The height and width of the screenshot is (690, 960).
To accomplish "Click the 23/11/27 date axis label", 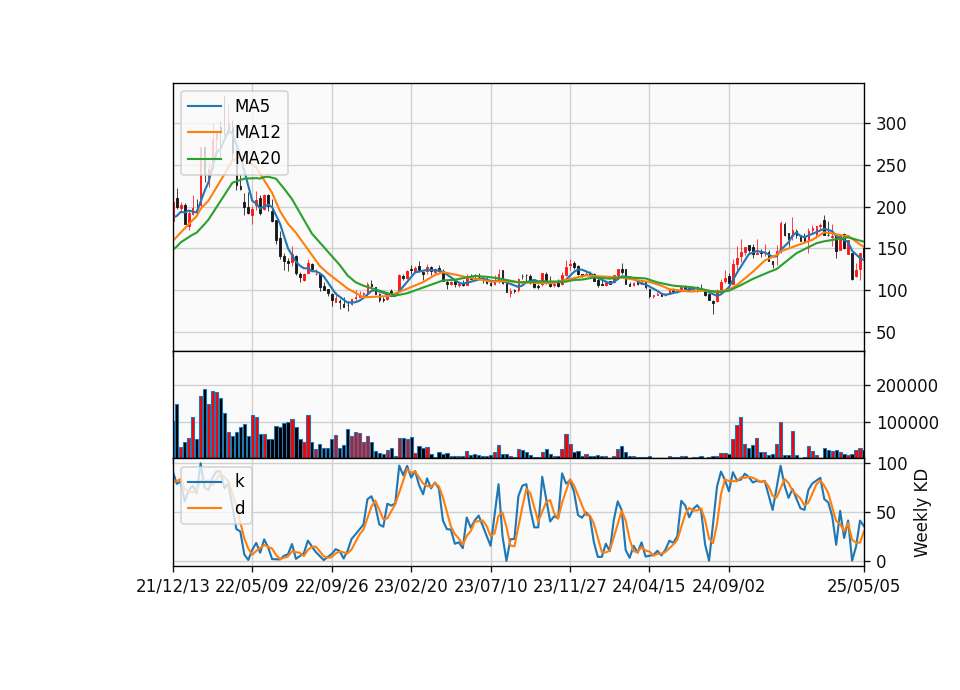I will coord(570,586).
